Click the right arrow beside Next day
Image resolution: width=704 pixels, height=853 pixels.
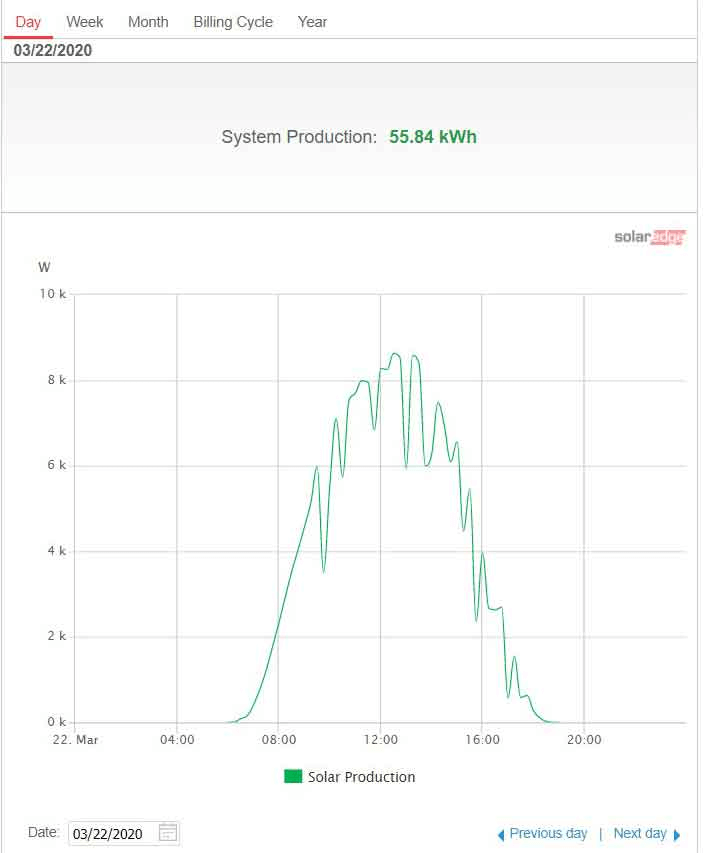point(677,834)
